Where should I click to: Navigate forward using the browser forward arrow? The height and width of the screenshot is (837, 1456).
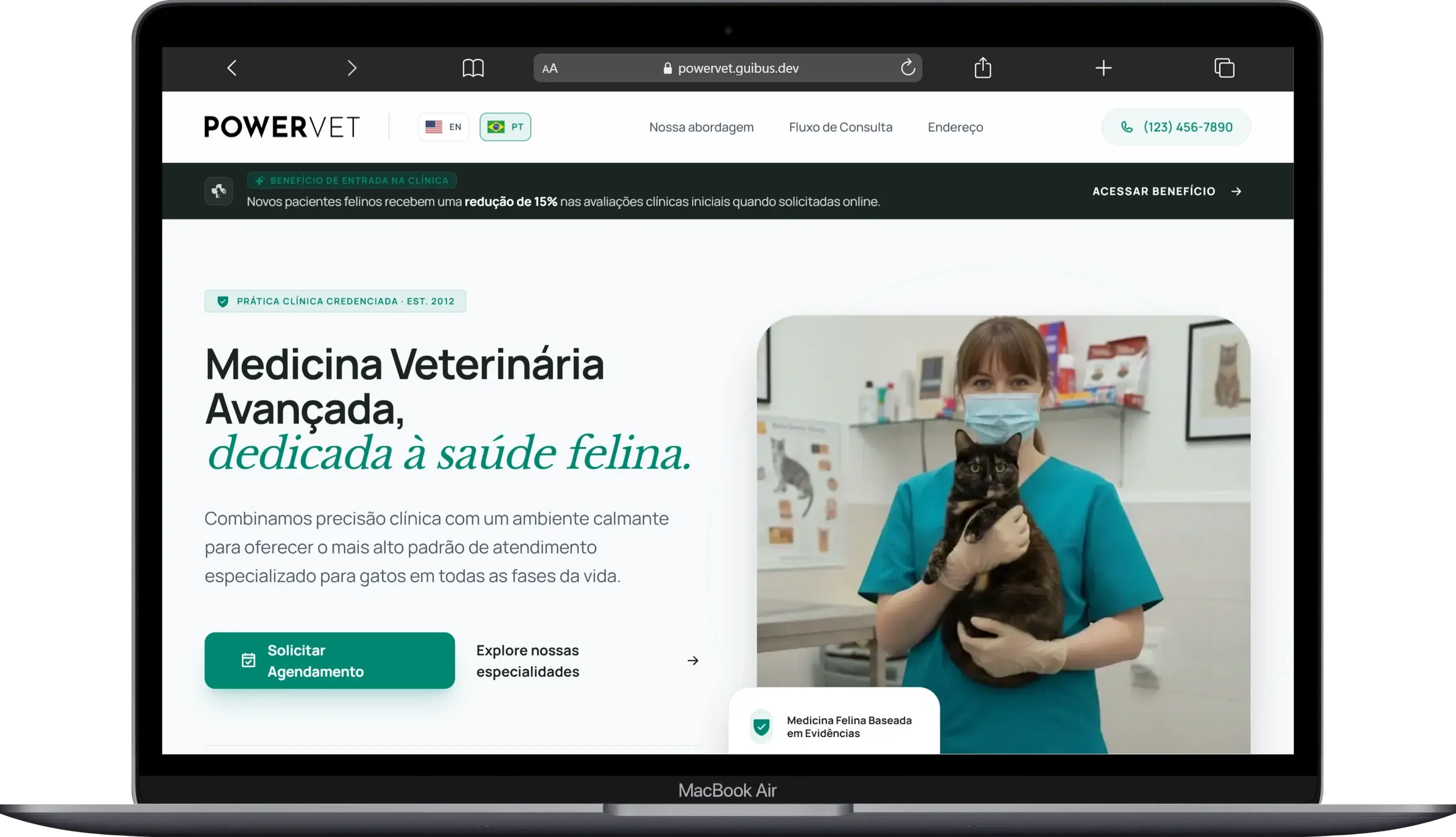coord(352,68)
